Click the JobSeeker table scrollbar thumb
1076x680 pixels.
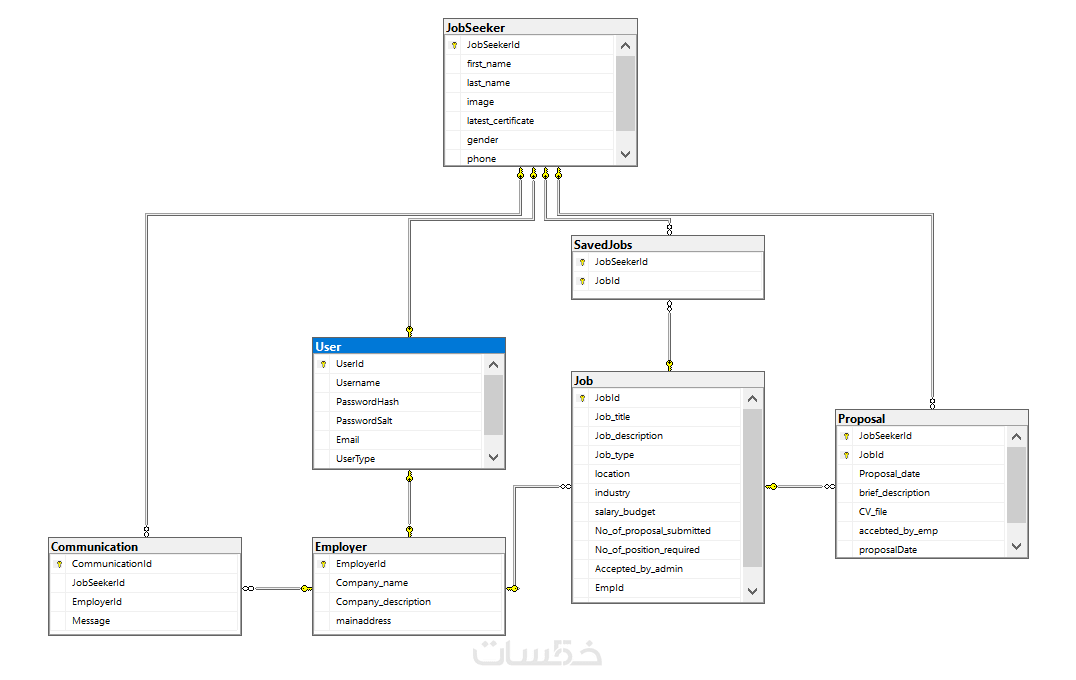click(x=625, y=93)
